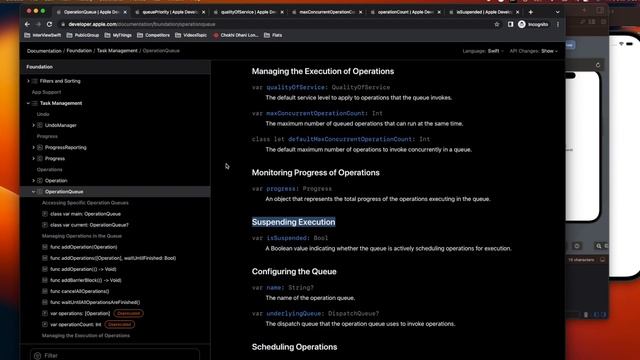Open the PublicGroup bookmark folder
Image resolution: width=640 pixels, height=360 pixels.
pos(83,35)
